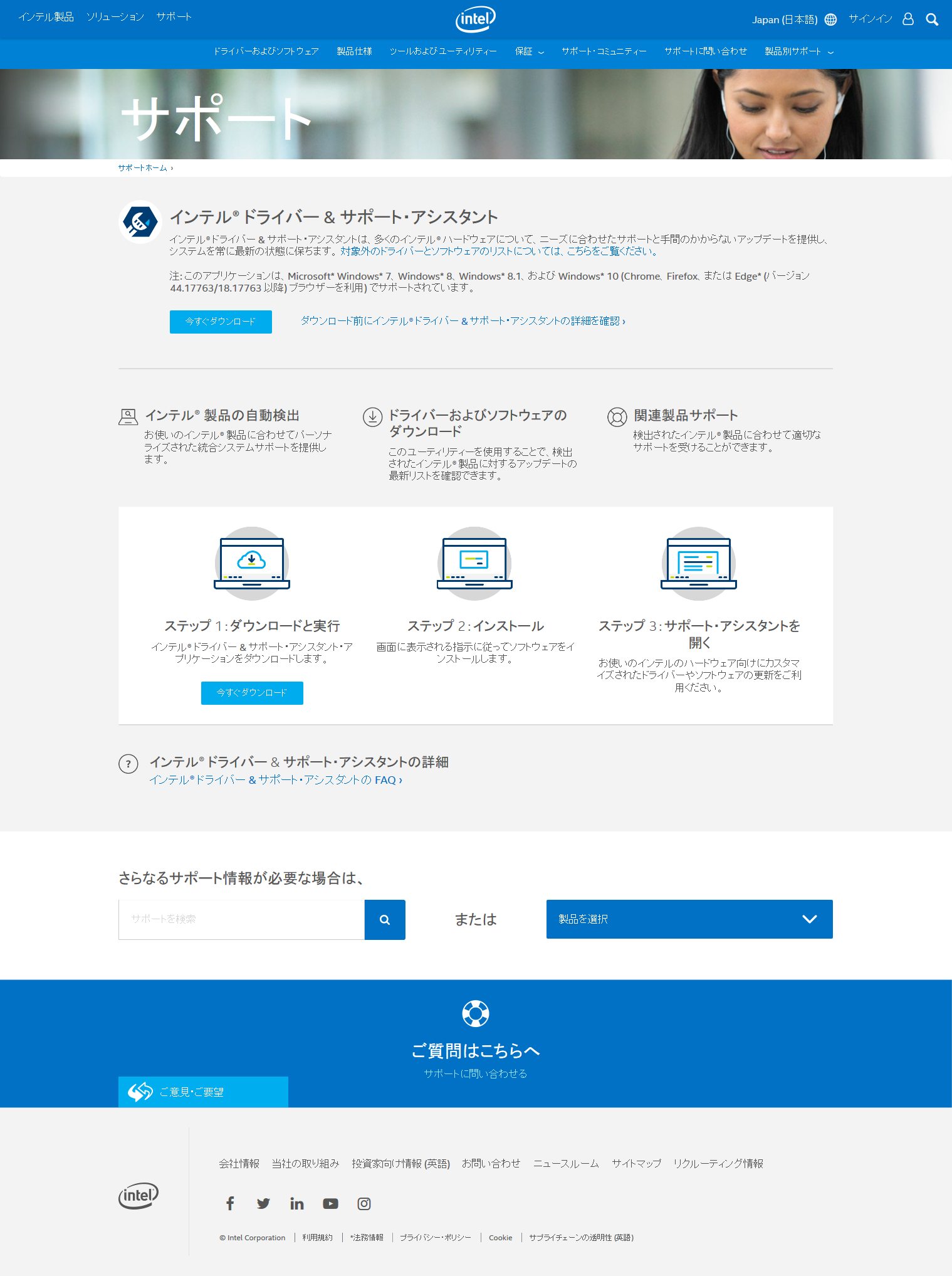Go to サポート・コミュニティー nav item

click(604, 51)
